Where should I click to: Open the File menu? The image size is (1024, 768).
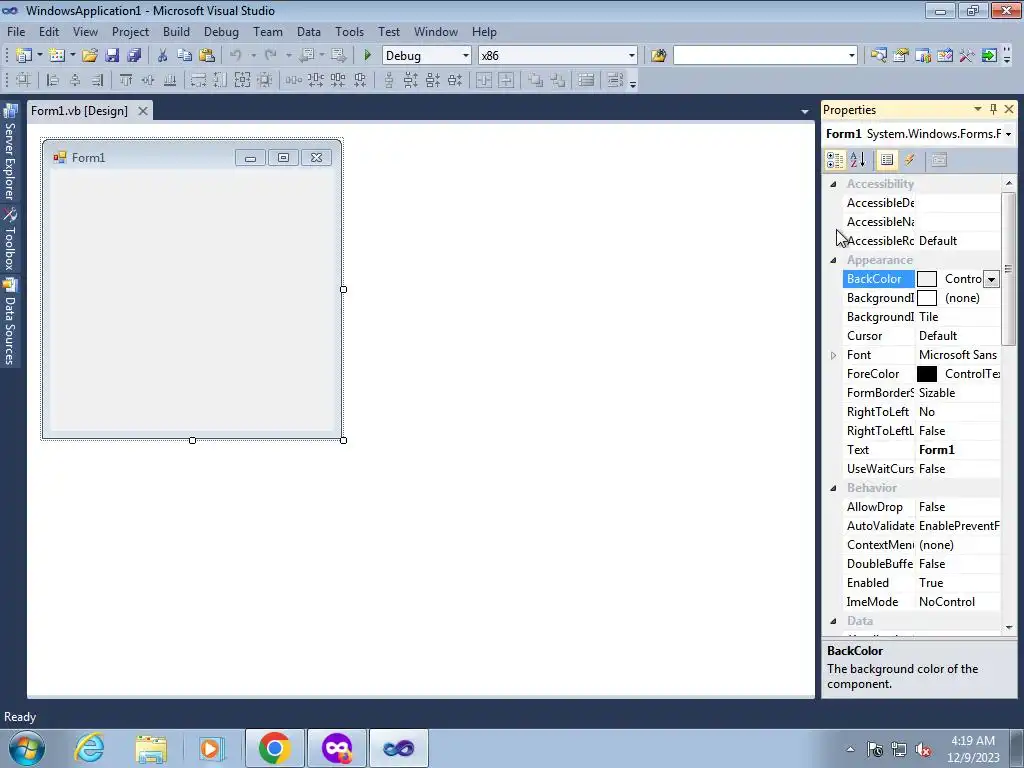coord(16,31)
